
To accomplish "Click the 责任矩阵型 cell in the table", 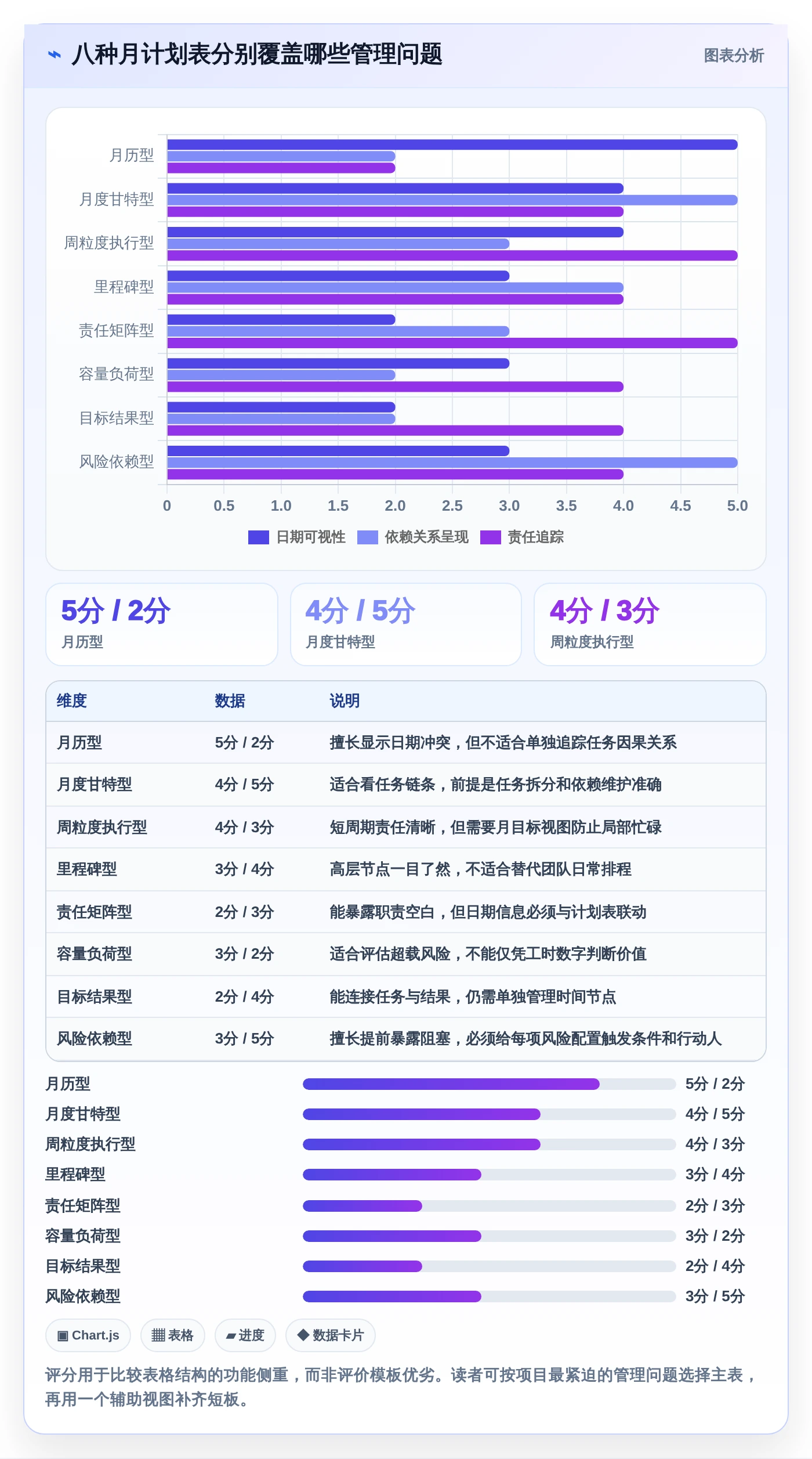I will pyautogui.click(x=95, y=912).
